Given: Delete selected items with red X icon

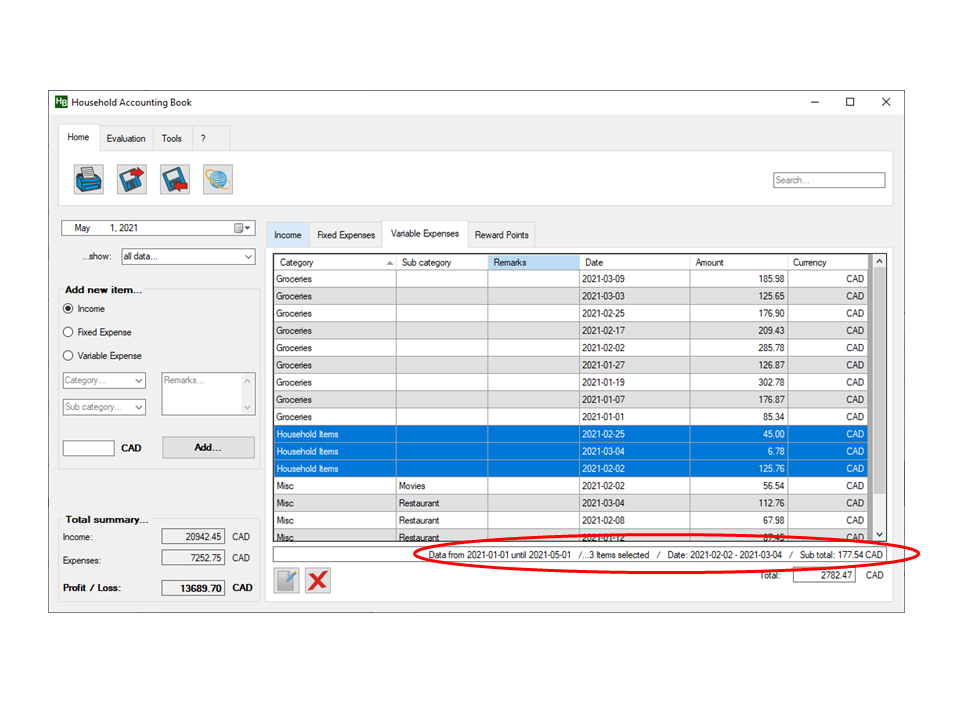Looking at the screenshot, I should point(318,581).
